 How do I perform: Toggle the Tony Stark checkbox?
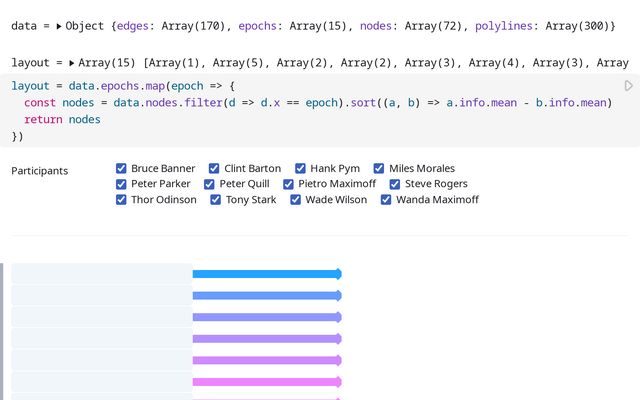coord(216,200)
